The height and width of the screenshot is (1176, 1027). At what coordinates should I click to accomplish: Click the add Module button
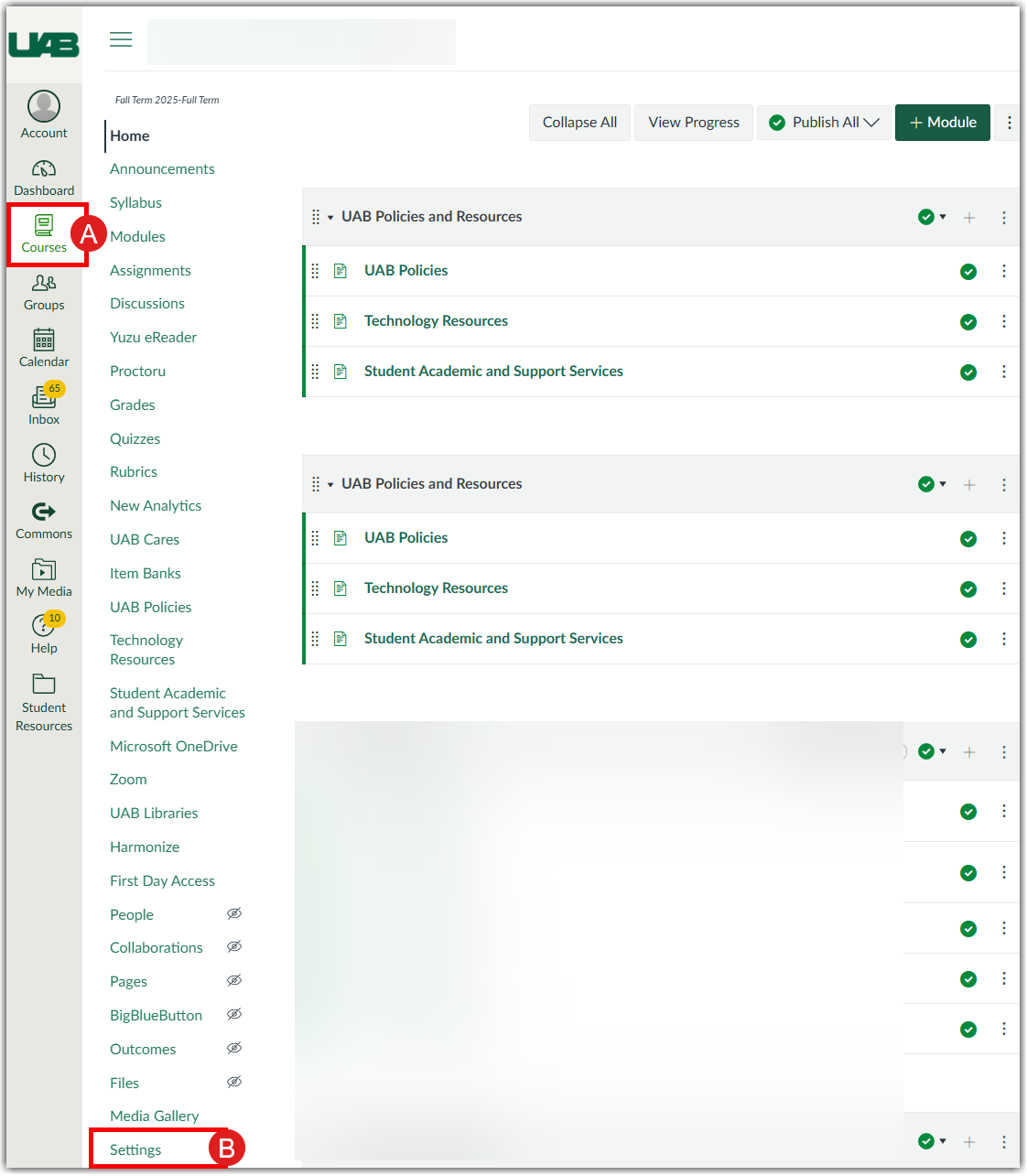(x=942, y=123)
